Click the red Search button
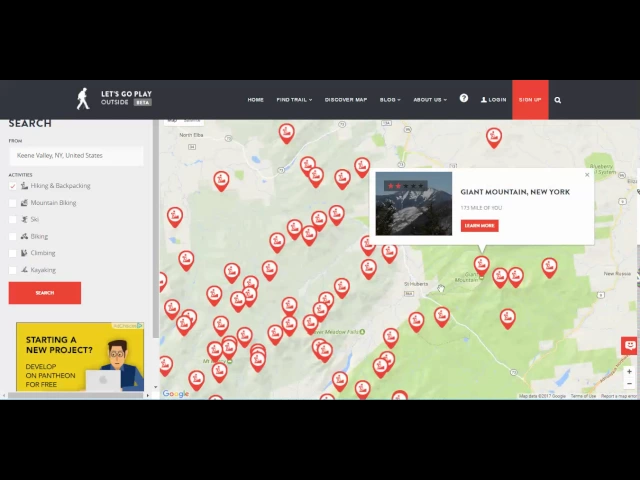This screenshot has width=640, height=480. pos(45,293)
